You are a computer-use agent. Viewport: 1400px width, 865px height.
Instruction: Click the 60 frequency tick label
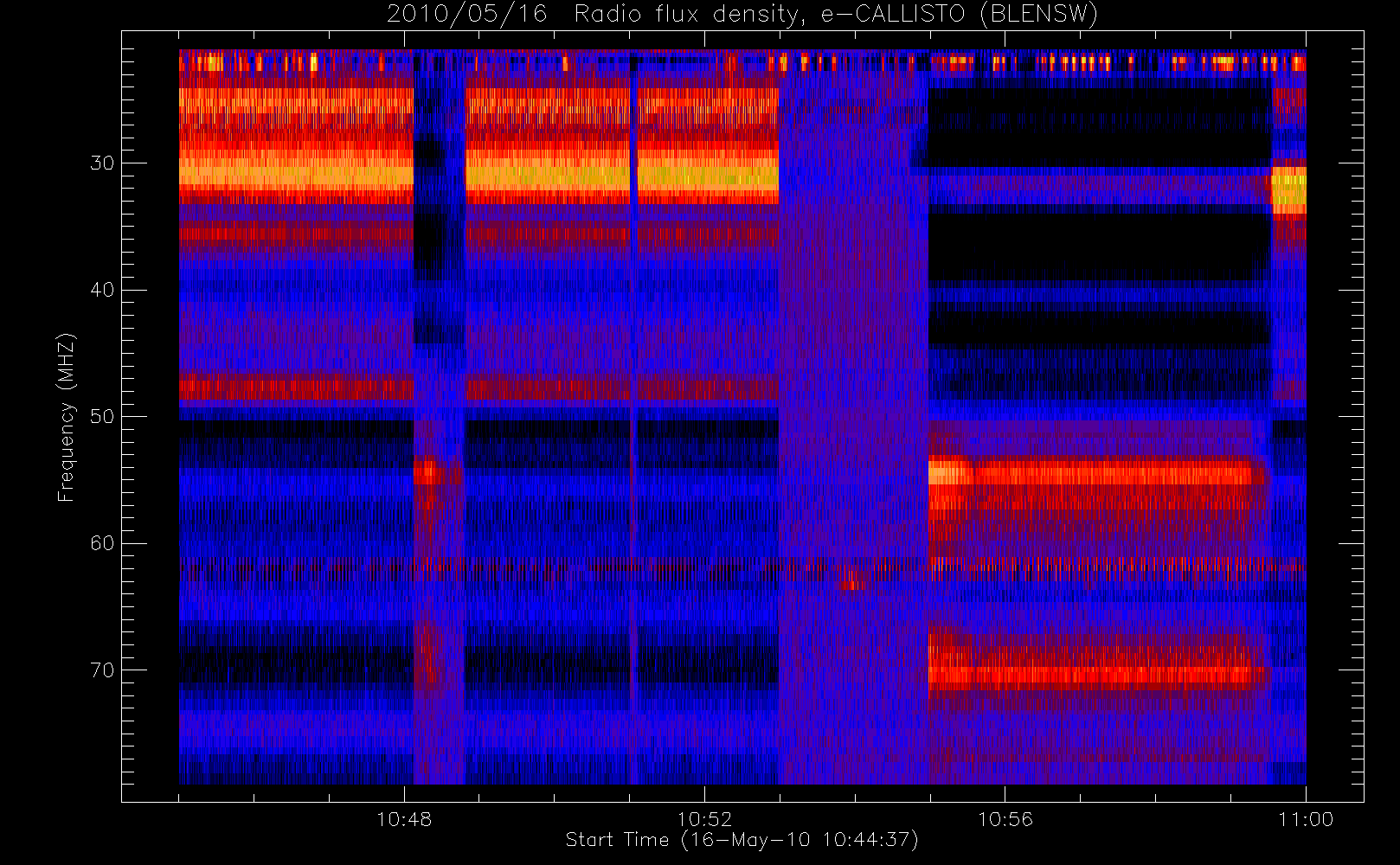102,543
